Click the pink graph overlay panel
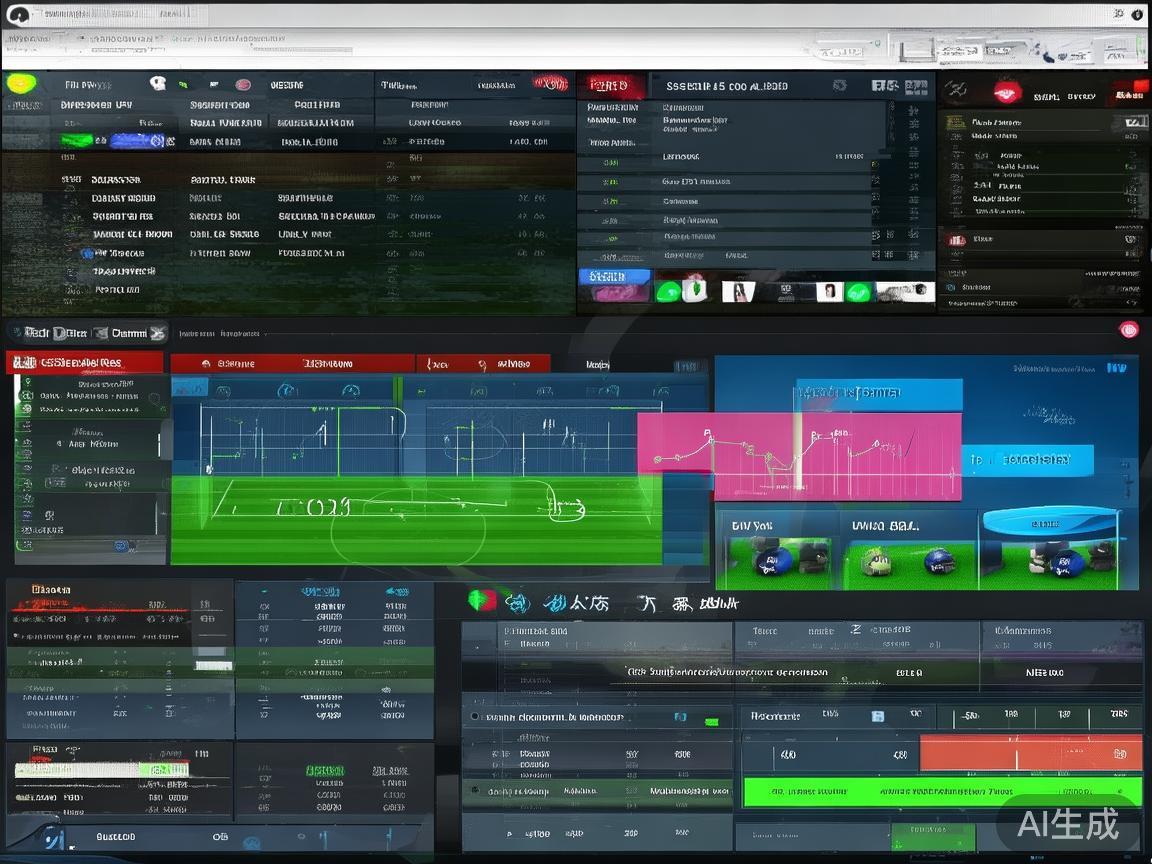The width and height of the screenshot is (1152, 864). pos(800,455)
